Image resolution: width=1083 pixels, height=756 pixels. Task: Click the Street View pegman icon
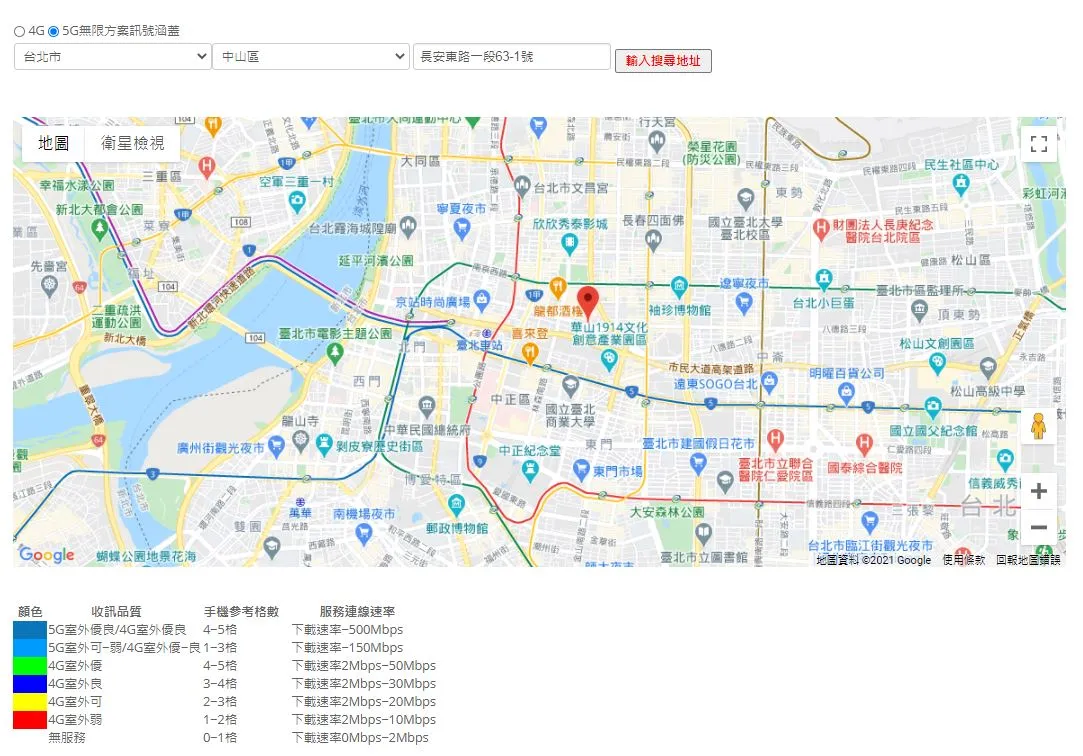[1038, 425]
